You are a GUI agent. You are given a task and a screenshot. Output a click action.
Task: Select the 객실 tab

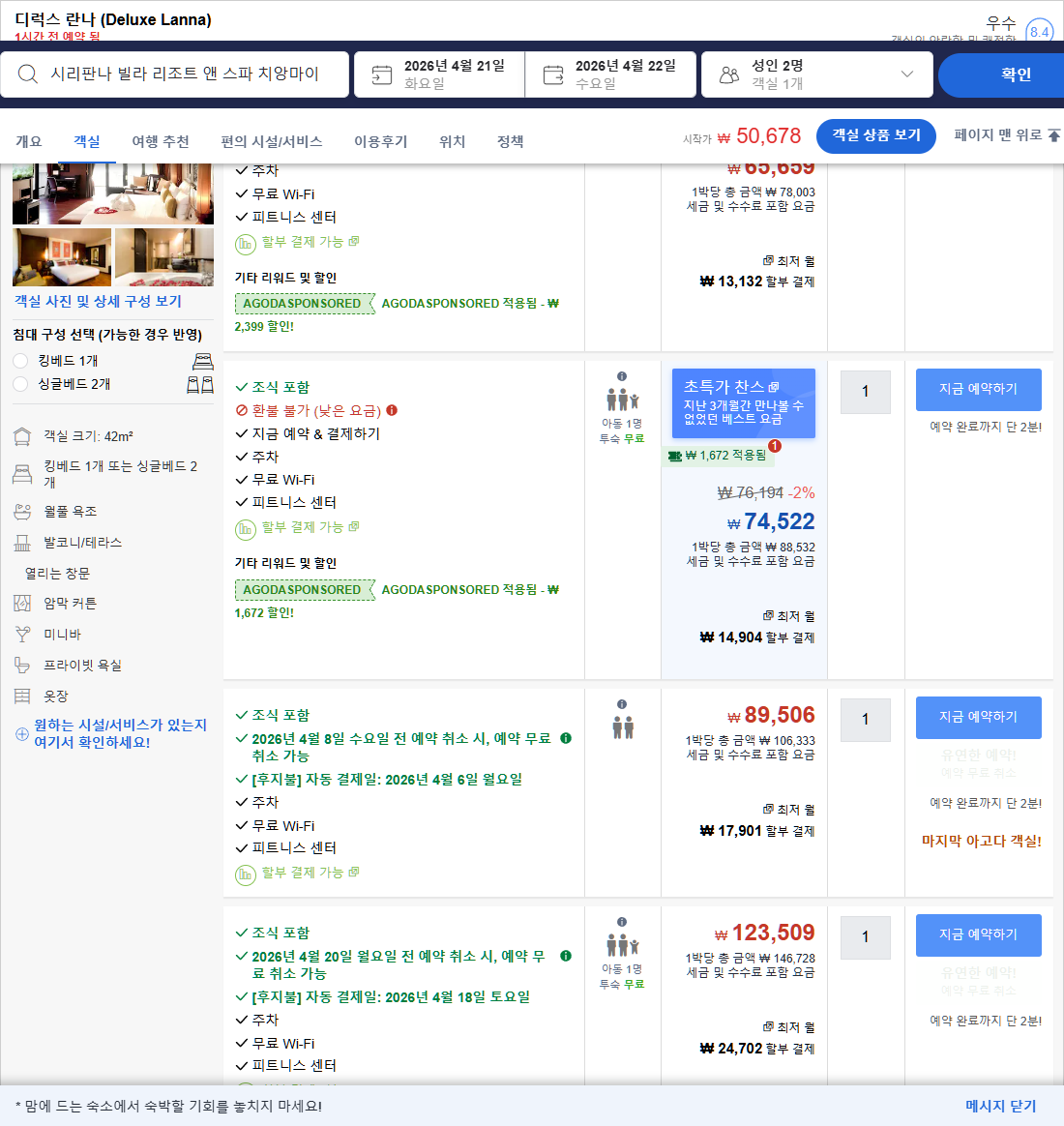(x=87, y=141)
